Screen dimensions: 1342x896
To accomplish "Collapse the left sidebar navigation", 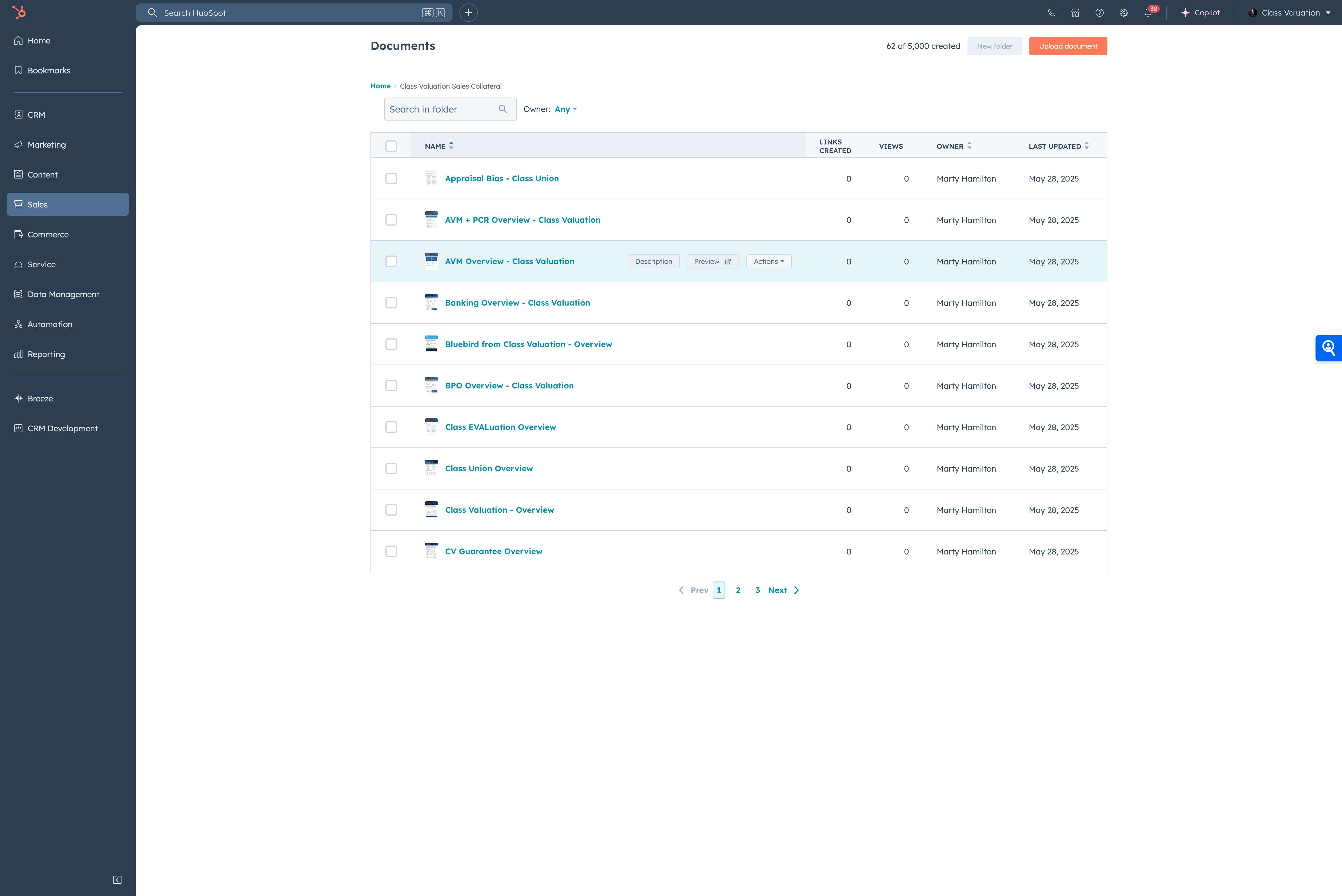I will click(117, 879).
